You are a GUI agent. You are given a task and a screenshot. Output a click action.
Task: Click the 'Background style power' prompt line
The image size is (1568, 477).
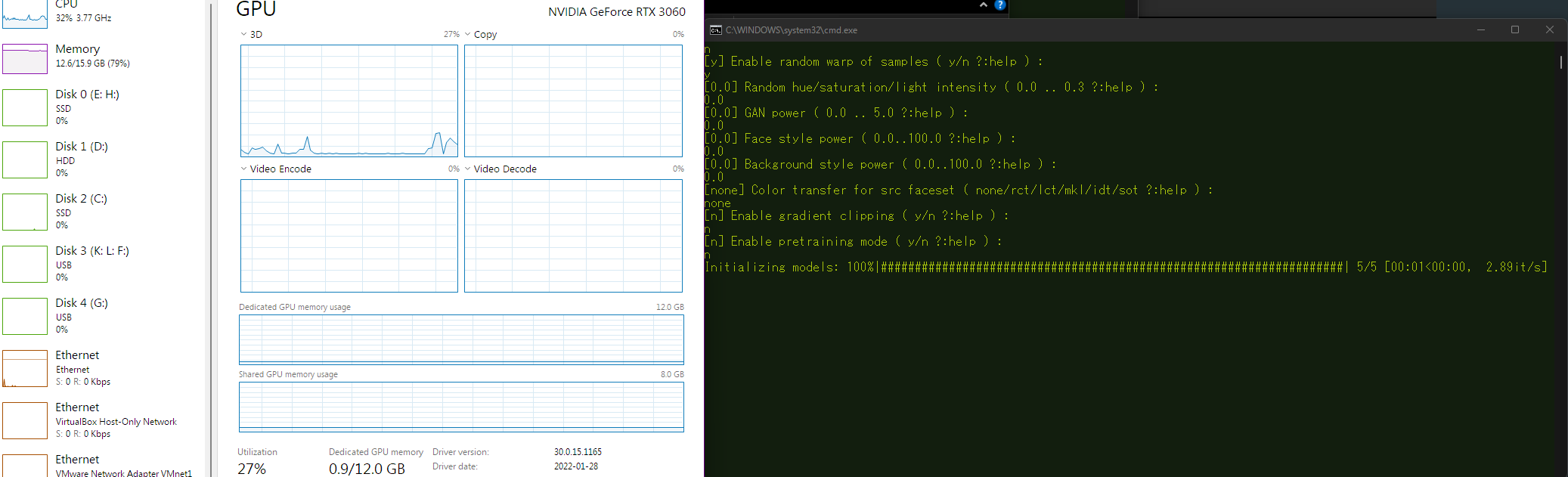(880, 164)
